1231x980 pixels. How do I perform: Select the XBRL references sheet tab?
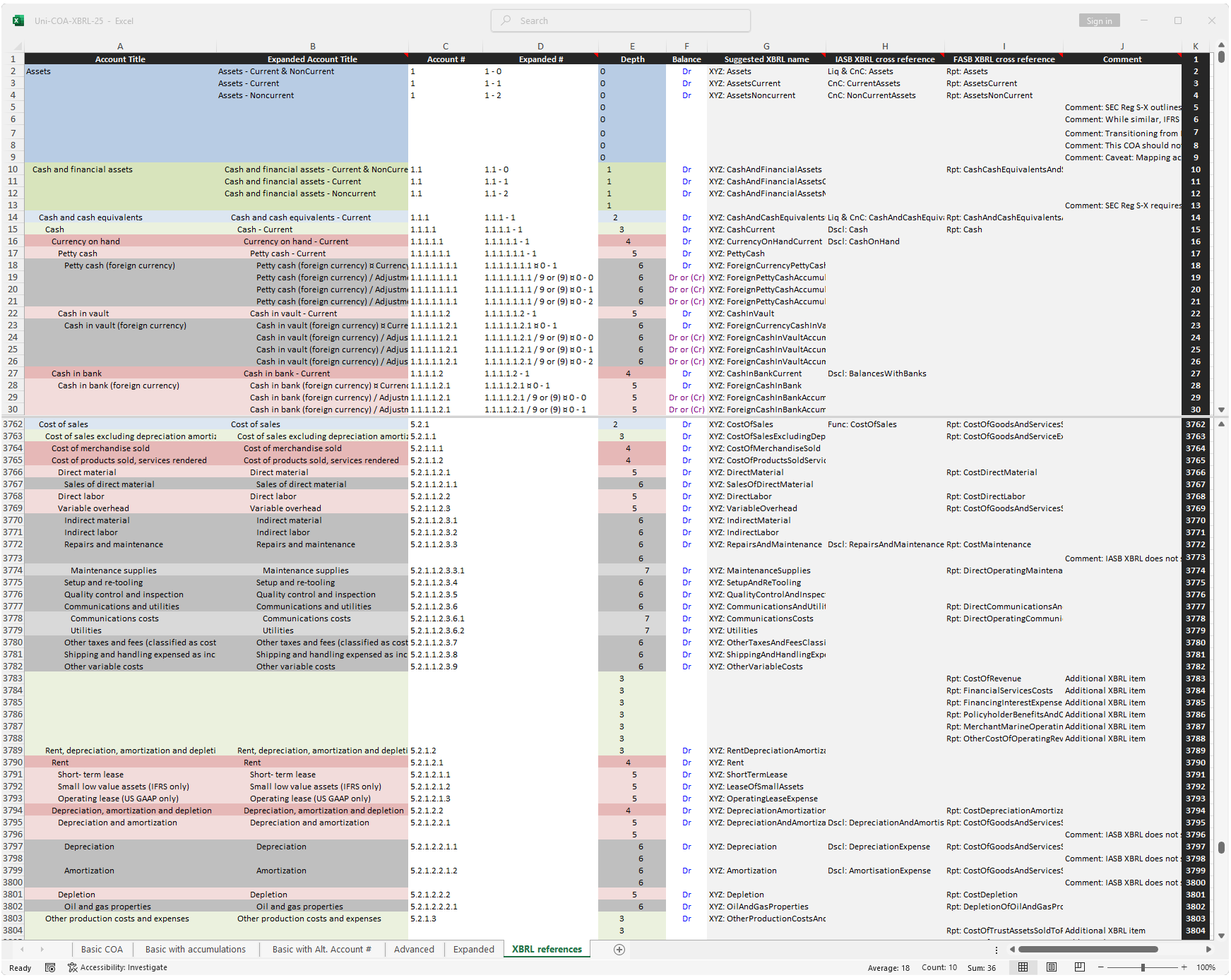click(x=547, y=950)
